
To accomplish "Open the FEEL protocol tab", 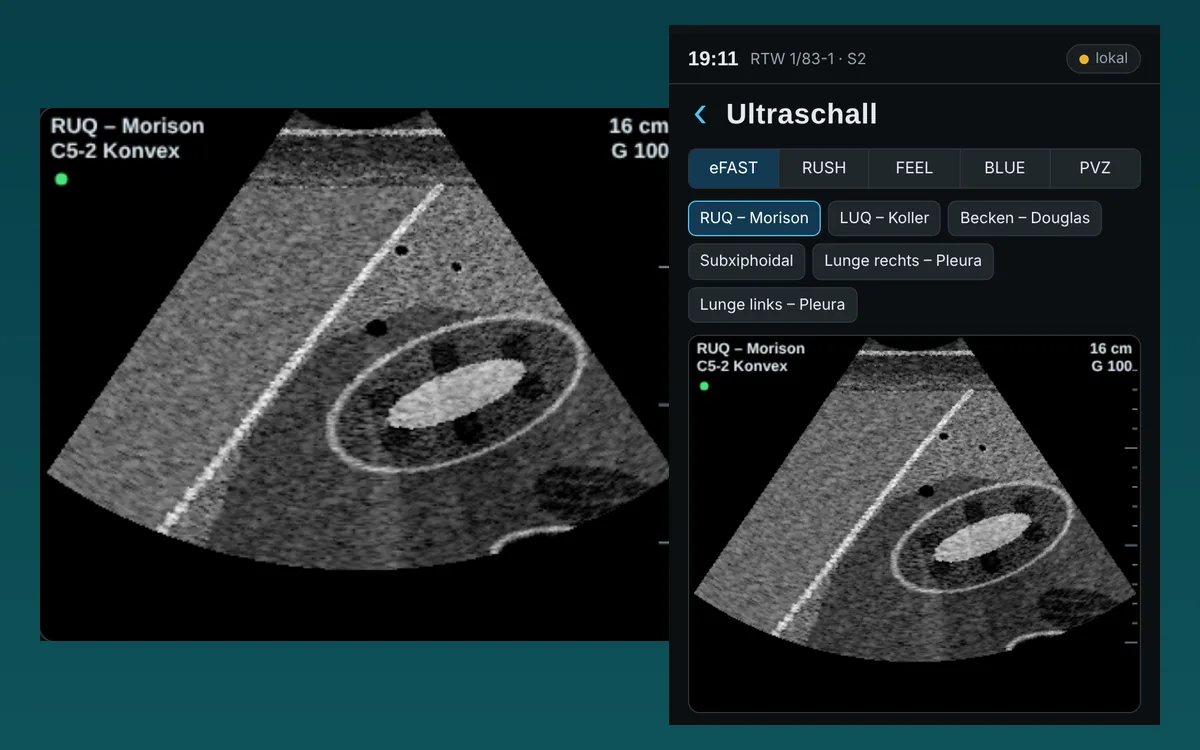I will 914,168.
